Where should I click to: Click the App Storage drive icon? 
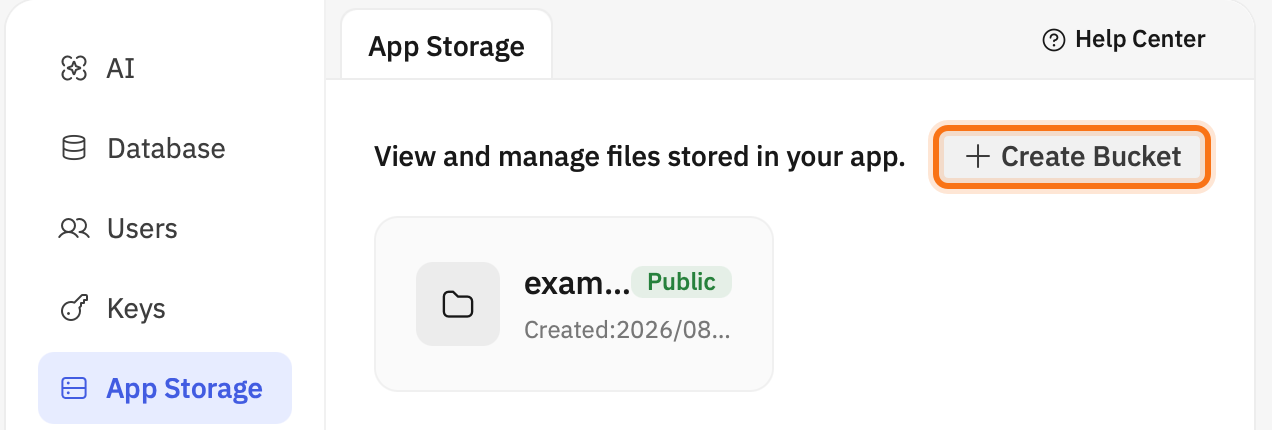coord(74,388)
